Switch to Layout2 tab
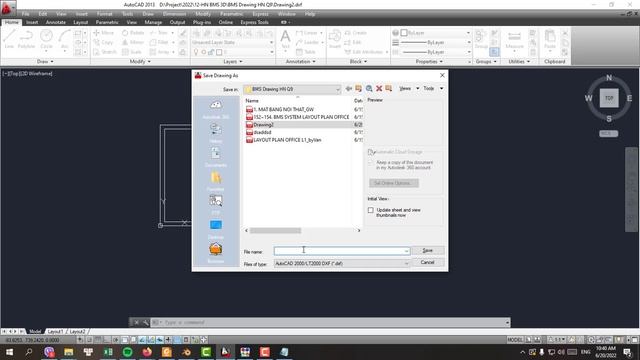640x360 pixels. point(78,331)
